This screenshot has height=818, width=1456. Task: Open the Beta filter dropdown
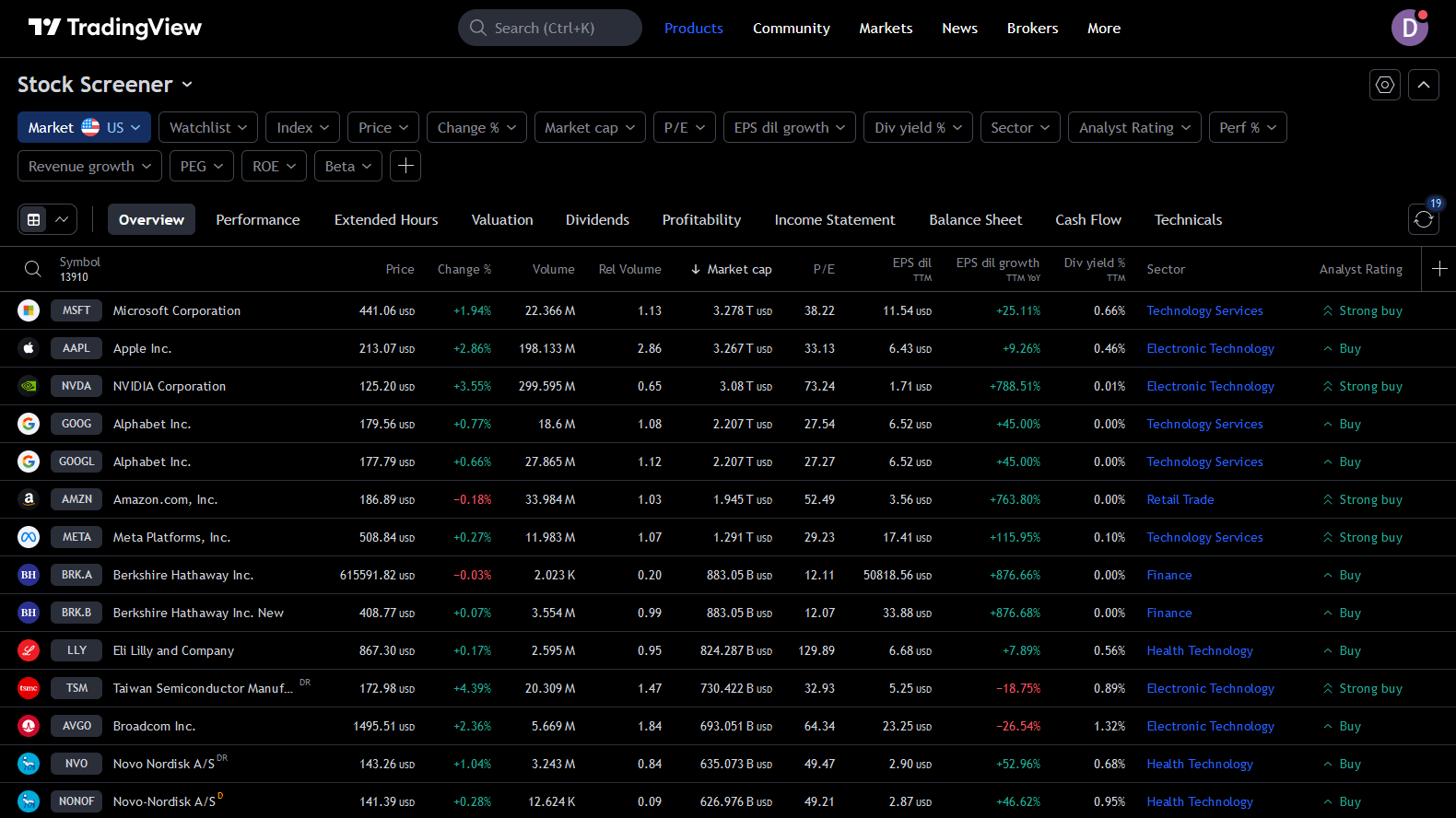pos(348,166)
